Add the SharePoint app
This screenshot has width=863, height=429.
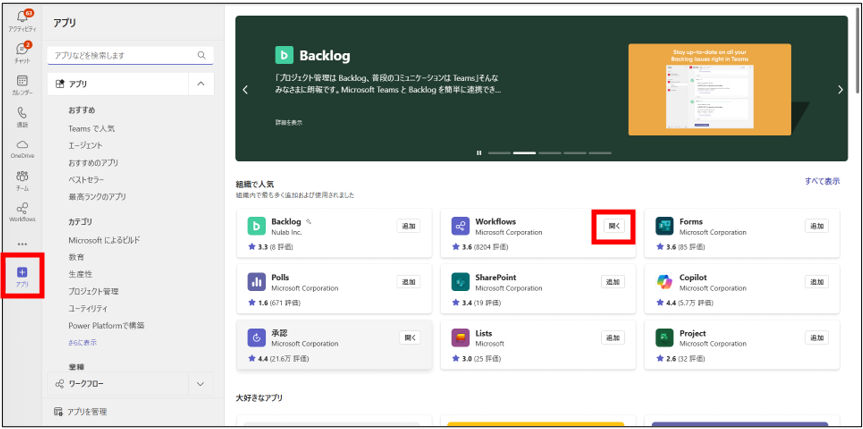[x=613, y=281]
